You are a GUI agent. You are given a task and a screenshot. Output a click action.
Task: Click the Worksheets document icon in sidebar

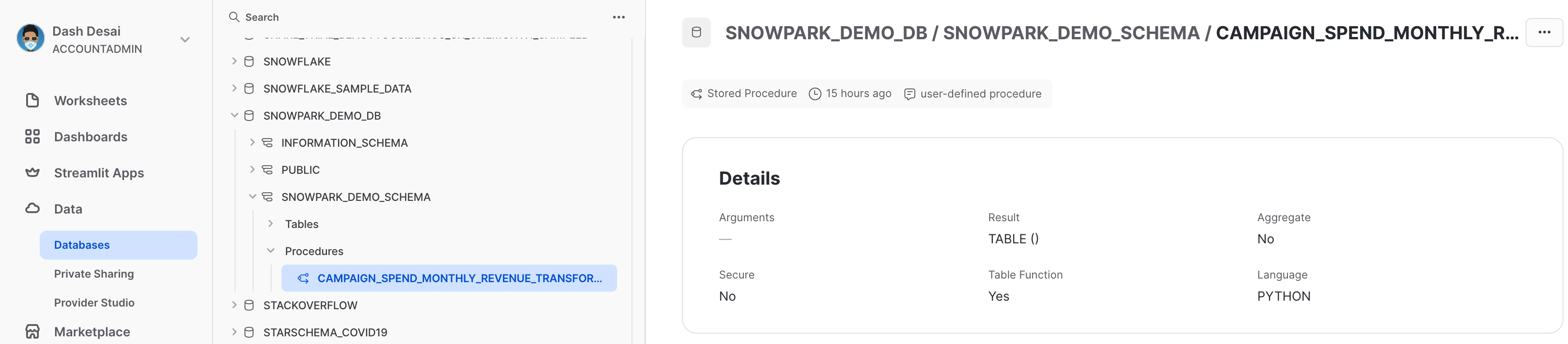(x=33, y=101)
